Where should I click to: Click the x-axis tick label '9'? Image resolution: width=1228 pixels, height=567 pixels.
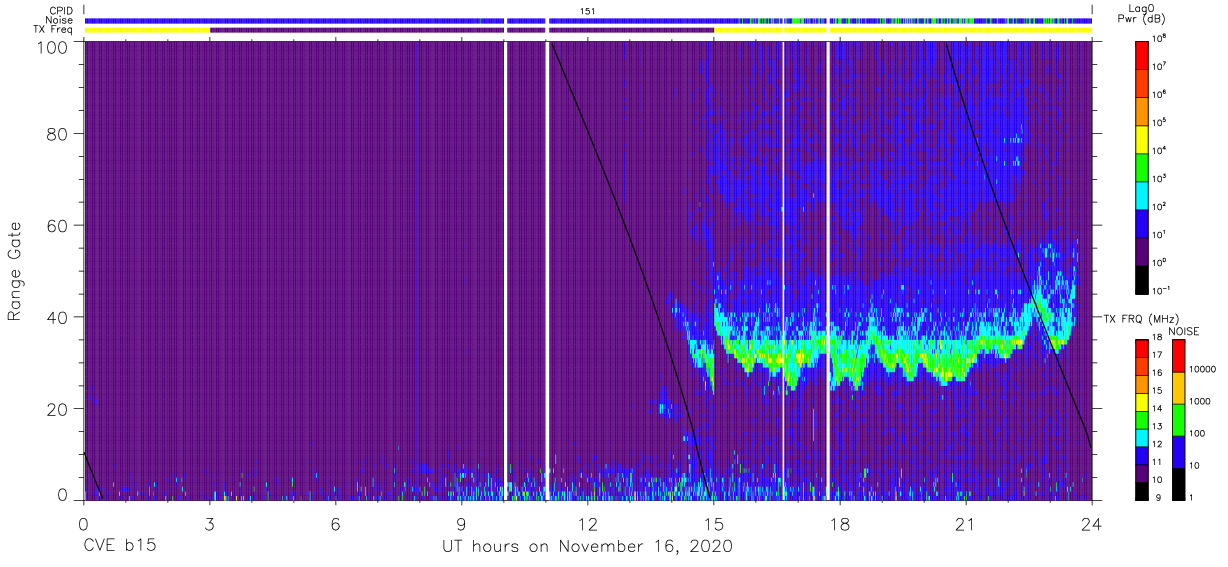[462, 523]
